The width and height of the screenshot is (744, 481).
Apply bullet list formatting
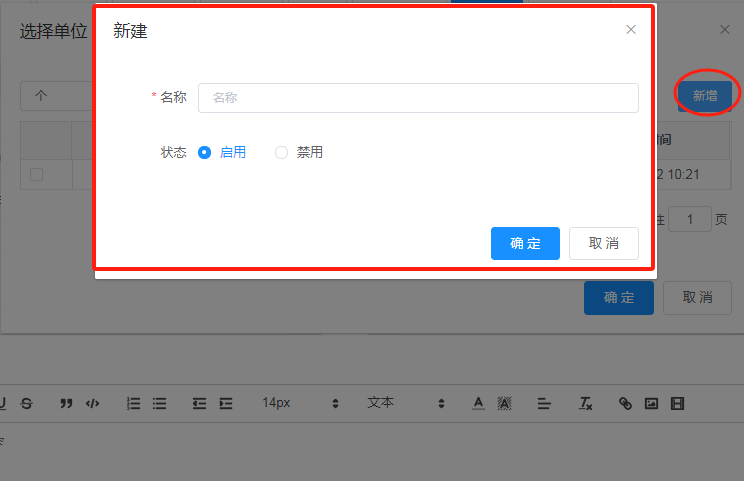(159, 403)
